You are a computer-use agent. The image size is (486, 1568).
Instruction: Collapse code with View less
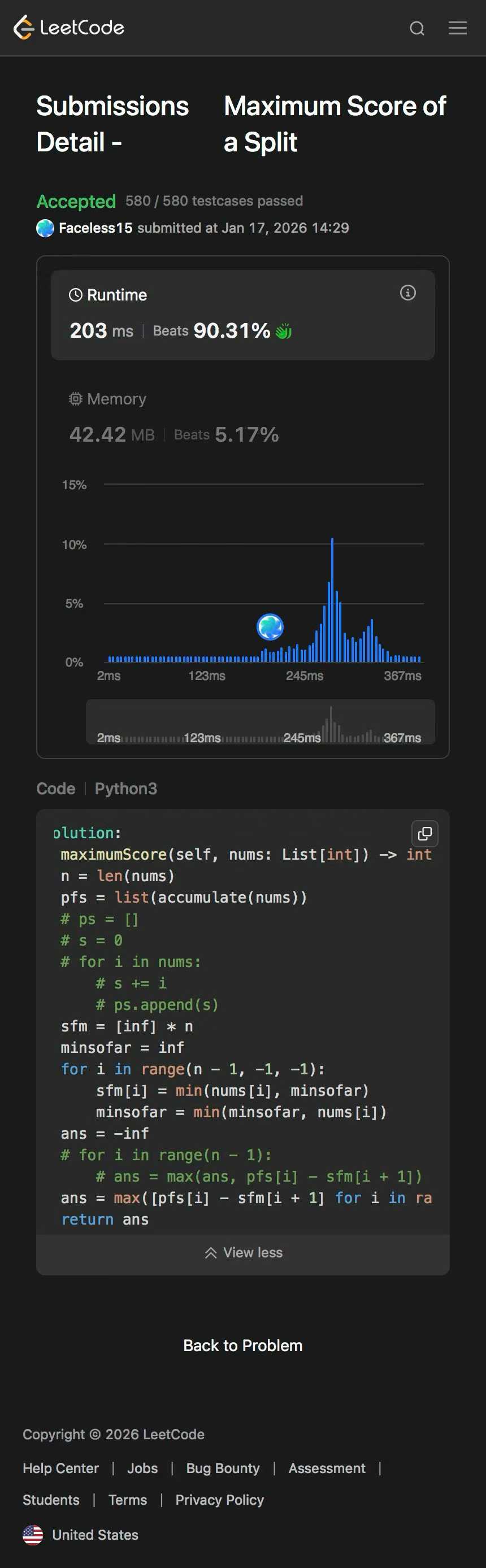pos(243,1253)
